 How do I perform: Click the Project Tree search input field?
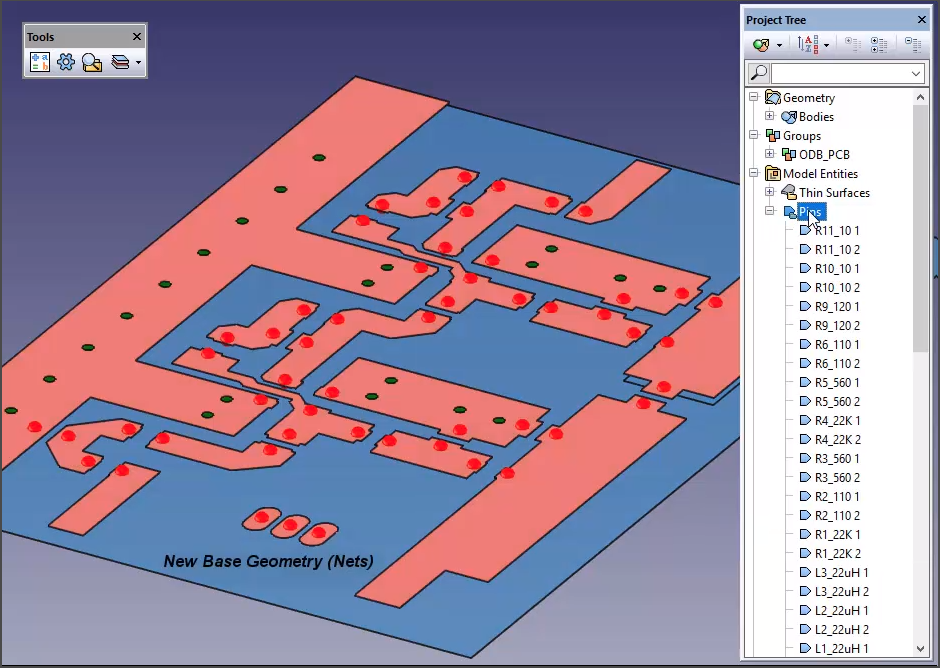click(838, 73)
